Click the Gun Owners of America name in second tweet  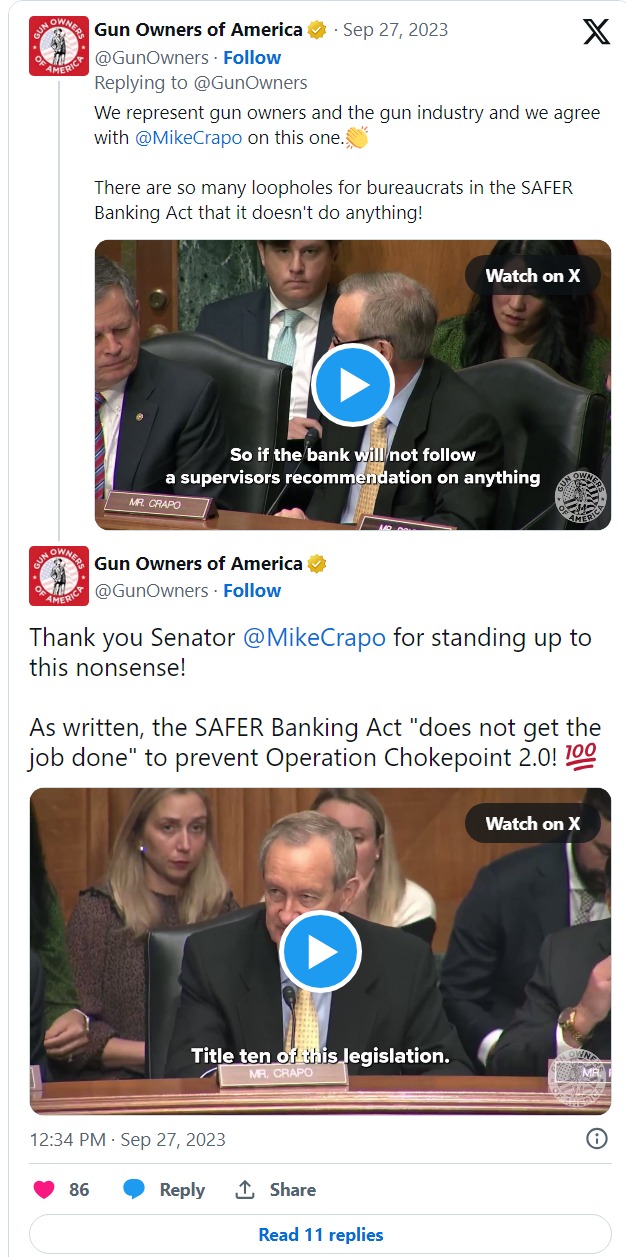point(198,564)
